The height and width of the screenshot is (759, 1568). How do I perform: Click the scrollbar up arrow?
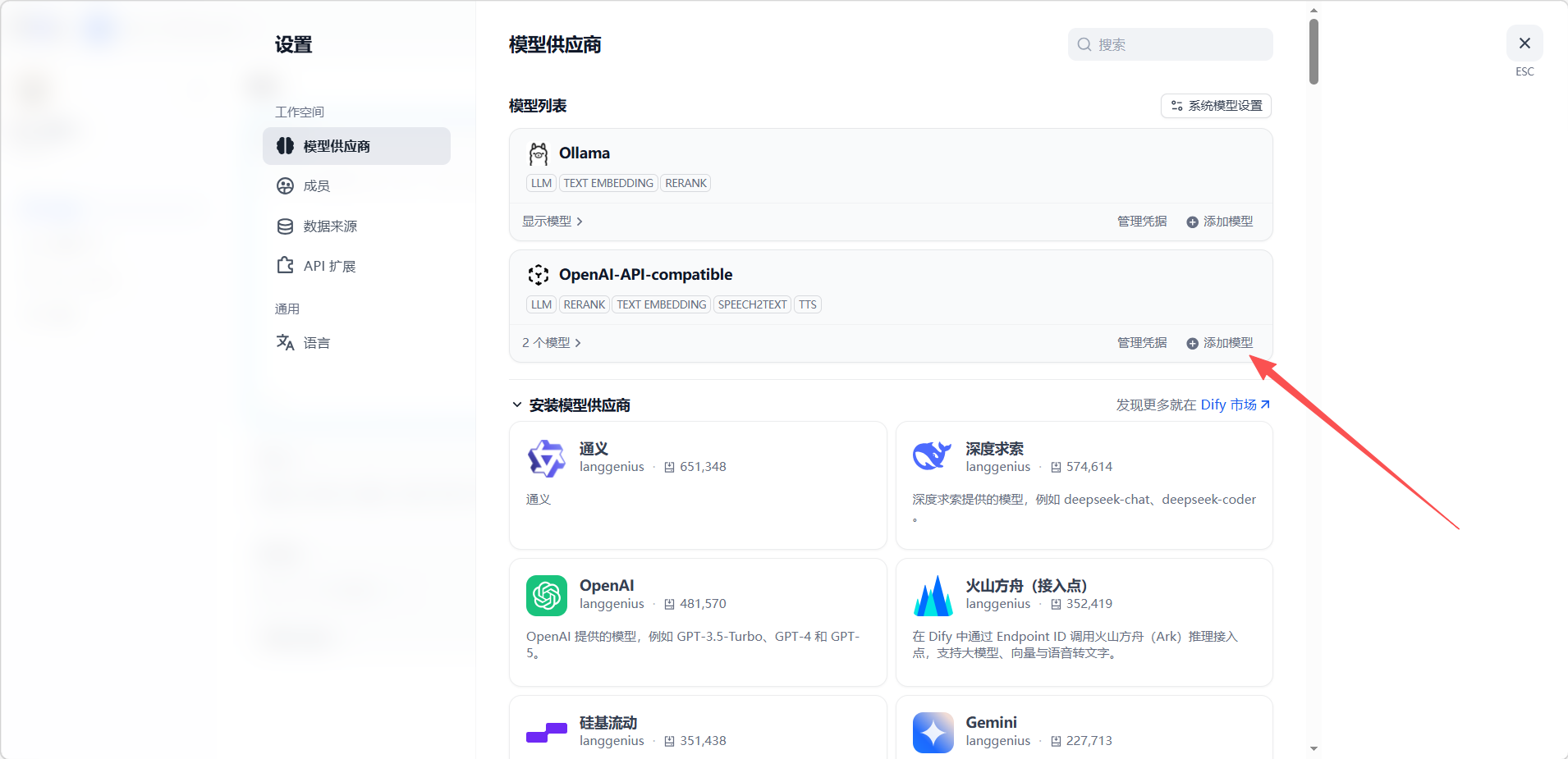coord(1314,11)
